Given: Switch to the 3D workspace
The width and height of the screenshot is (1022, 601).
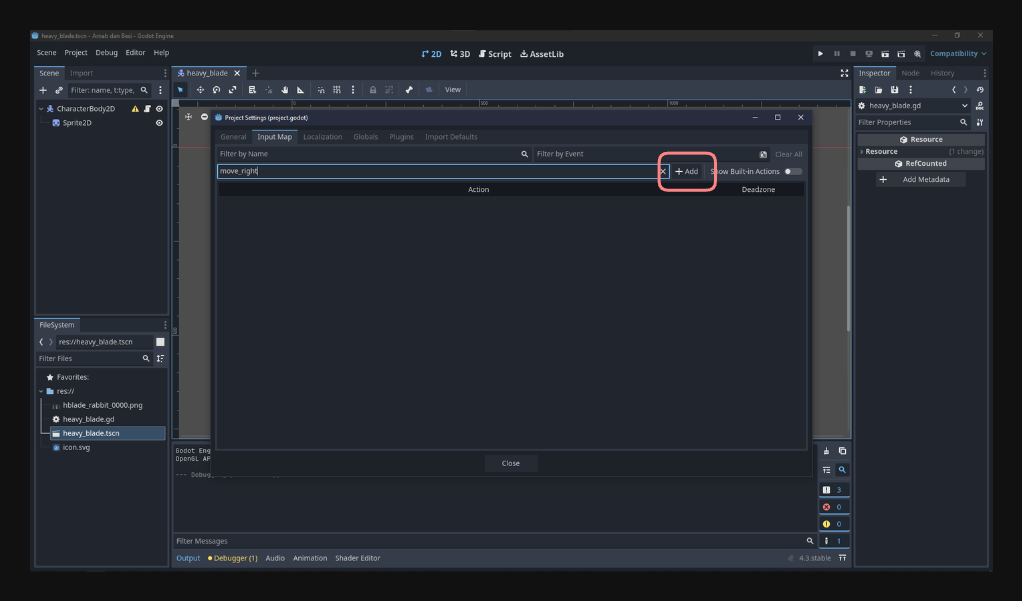Looking at the screenshot, I should coord(460,54).
